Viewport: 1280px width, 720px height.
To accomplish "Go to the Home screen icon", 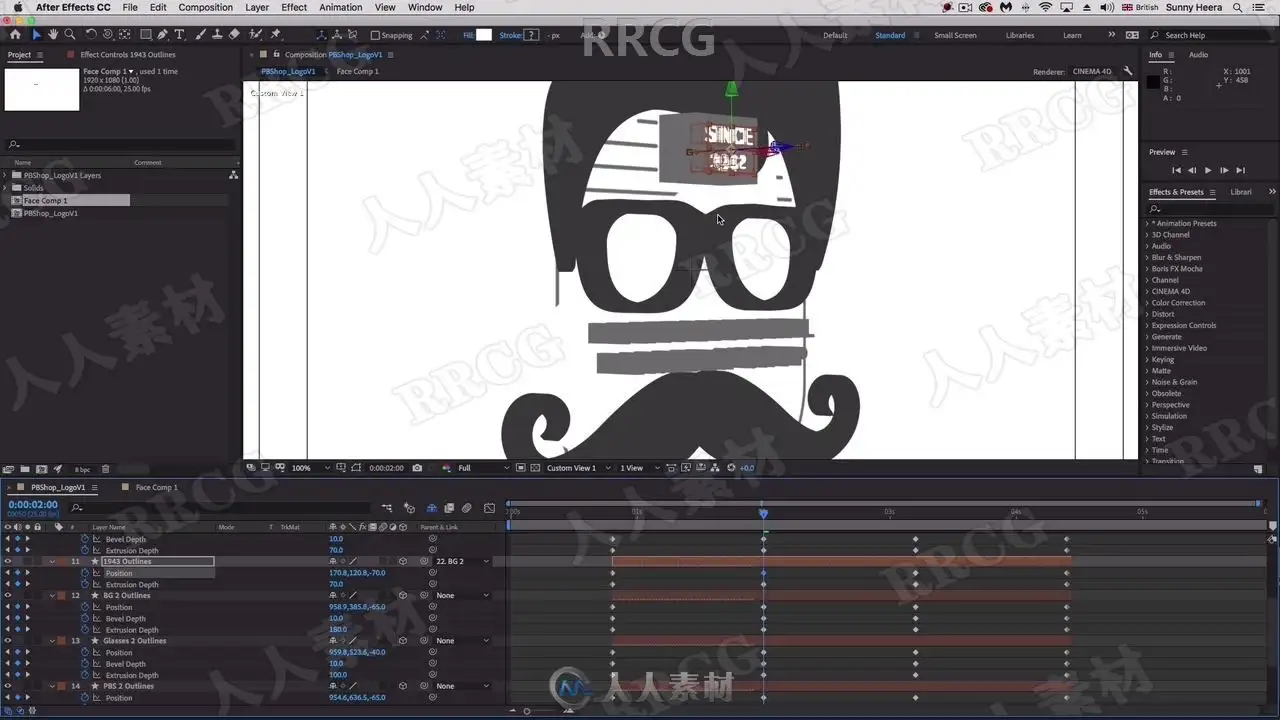I will 15,35.
